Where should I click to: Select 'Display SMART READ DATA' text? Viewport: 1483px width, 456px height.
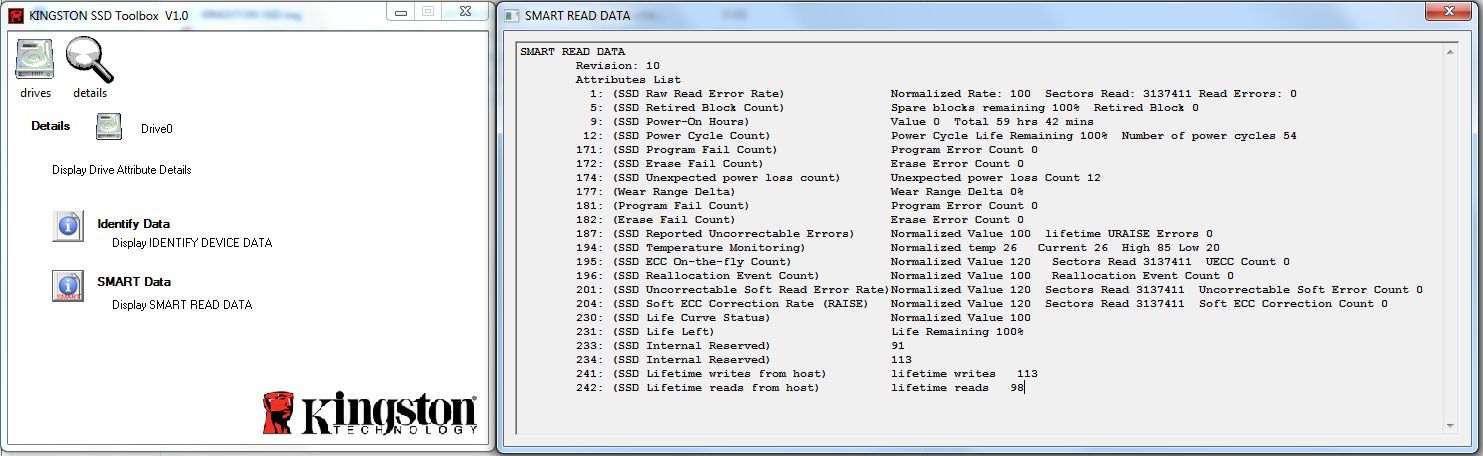click(182, 305)
